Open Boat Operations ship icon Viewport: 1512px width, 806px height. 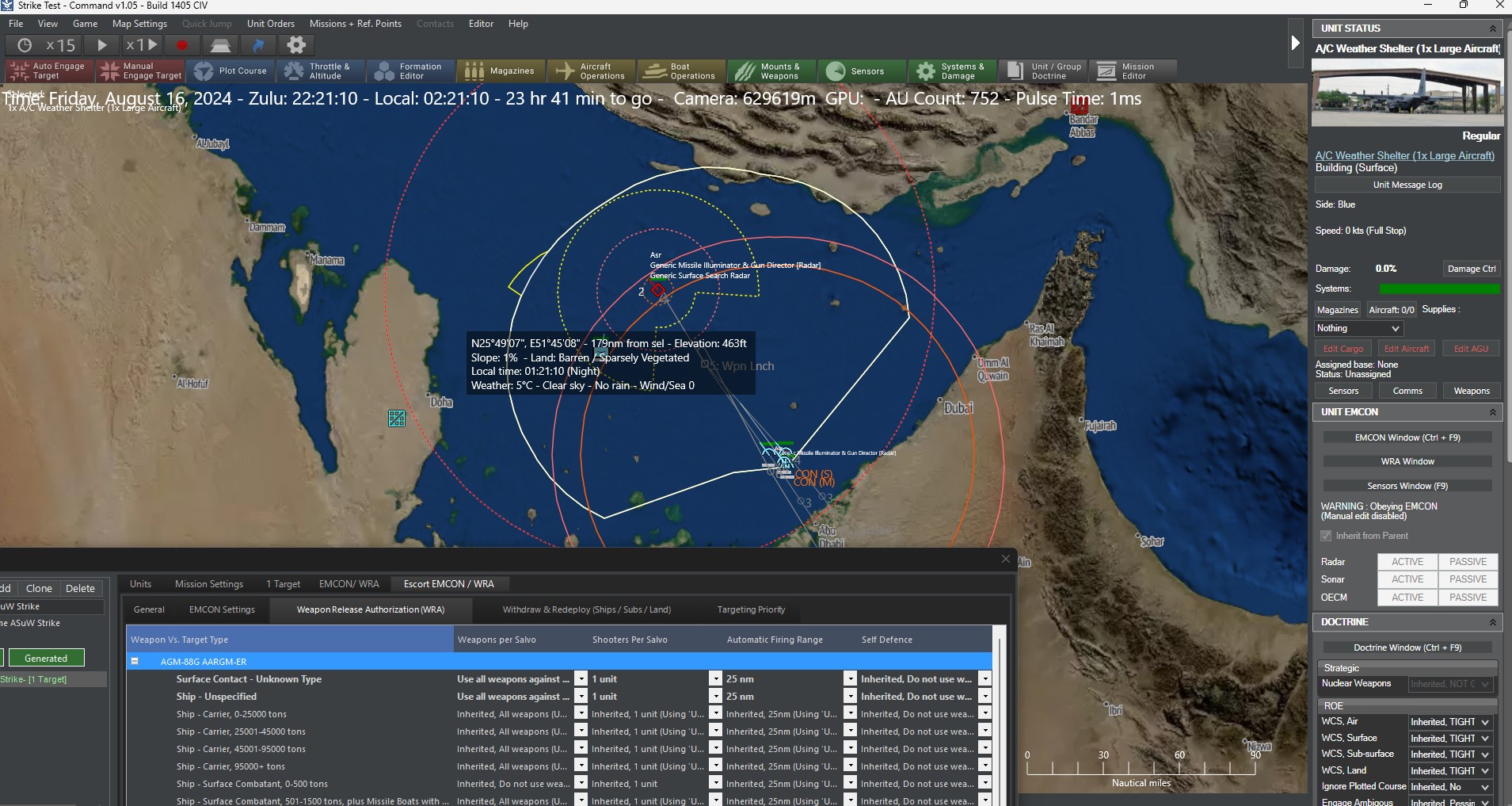tap(655, 71)
